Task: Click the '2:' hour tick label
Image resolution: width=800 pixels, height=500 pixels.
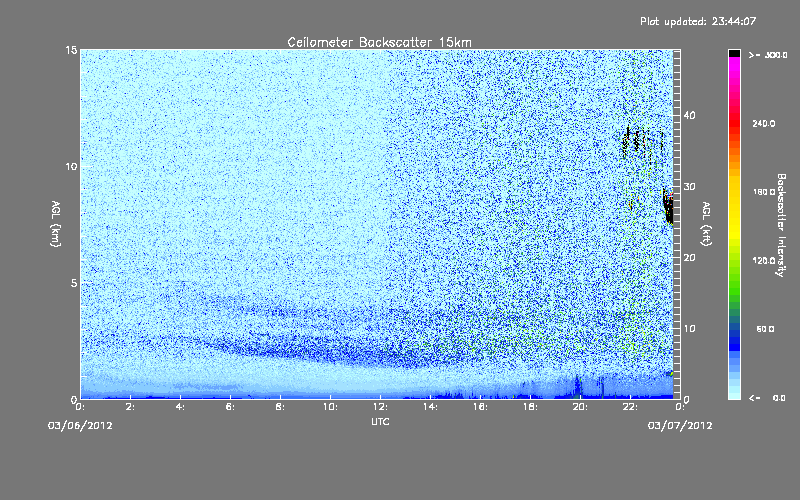Action: coord(131,407)
